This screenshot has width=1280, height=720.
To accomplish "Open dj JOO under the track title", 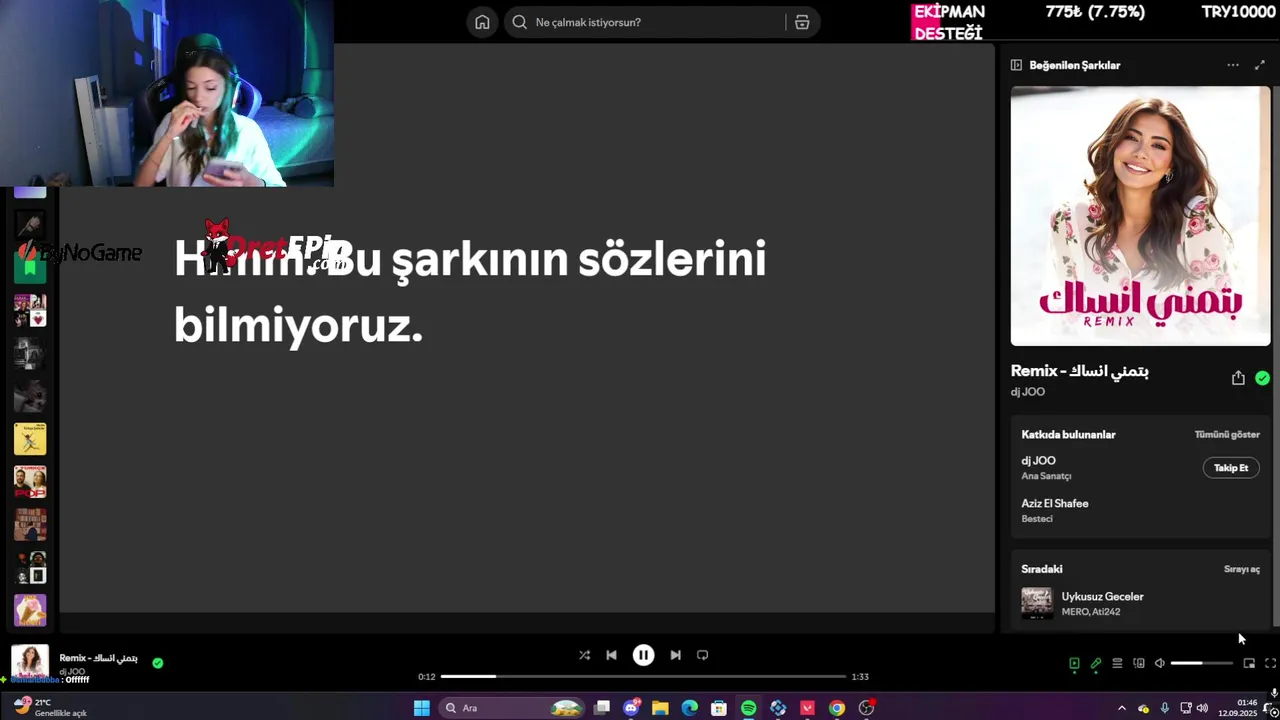I will coord(1028,392).
